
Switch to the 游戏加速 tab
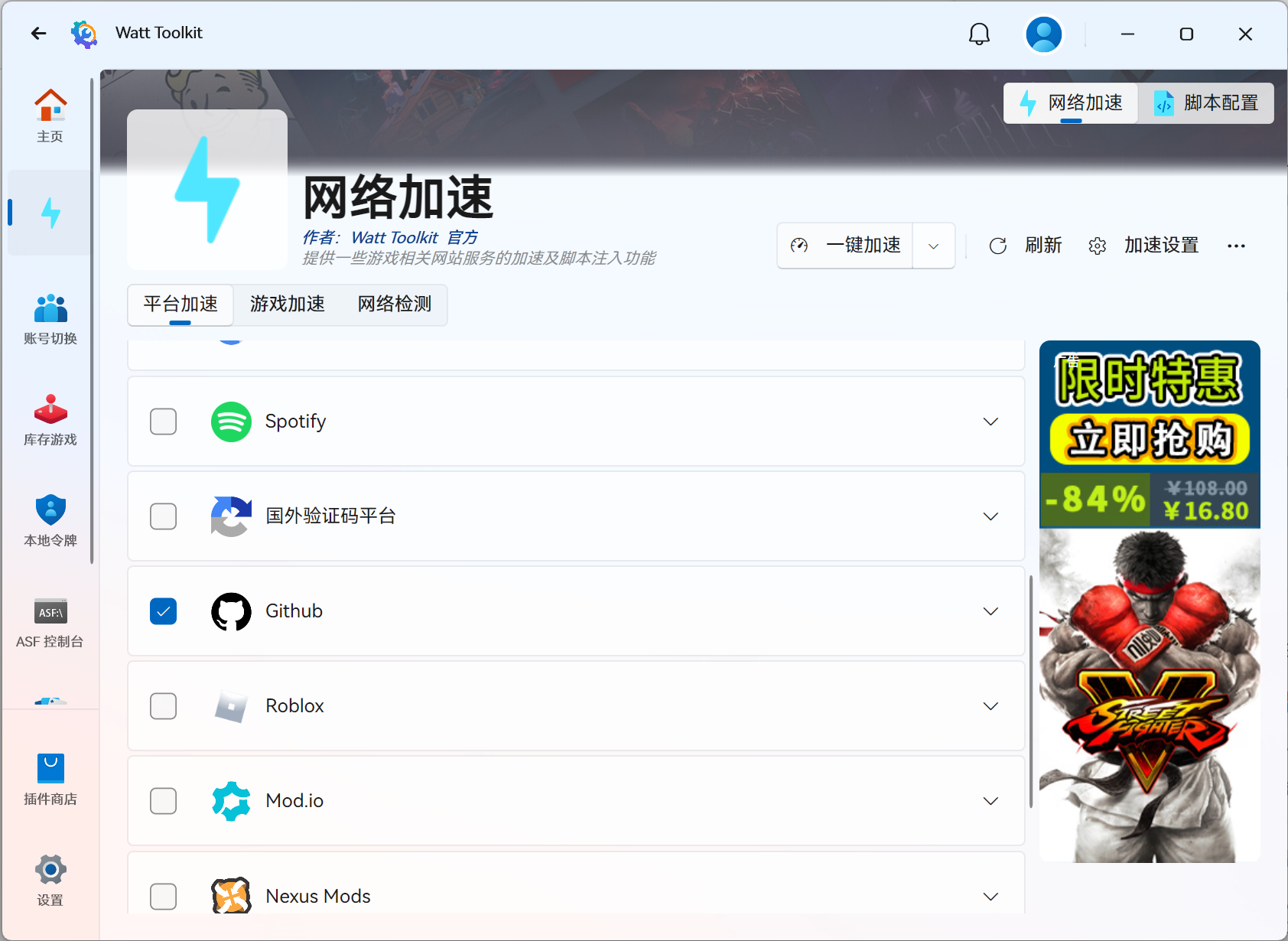click(x=287, y=304)
